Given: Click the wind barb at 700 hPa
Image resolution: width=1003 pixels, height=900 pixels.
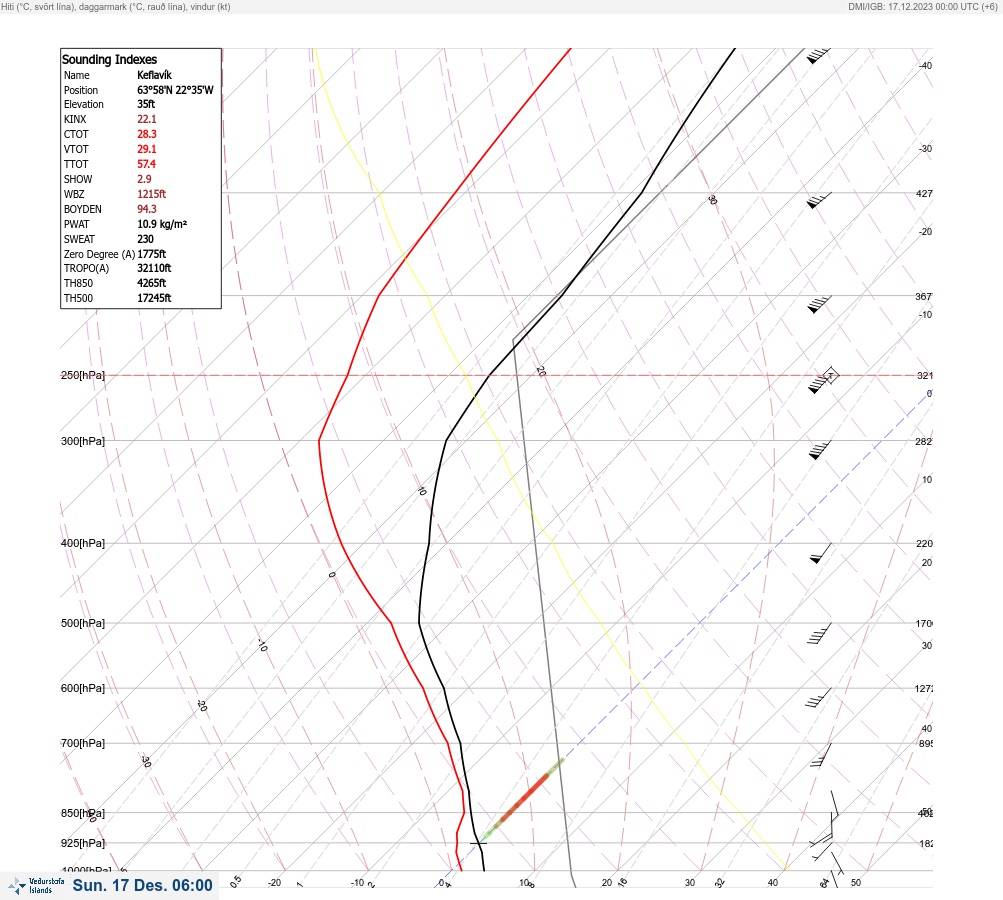Looking at the screenshot, I should click(x=821, y=755).
